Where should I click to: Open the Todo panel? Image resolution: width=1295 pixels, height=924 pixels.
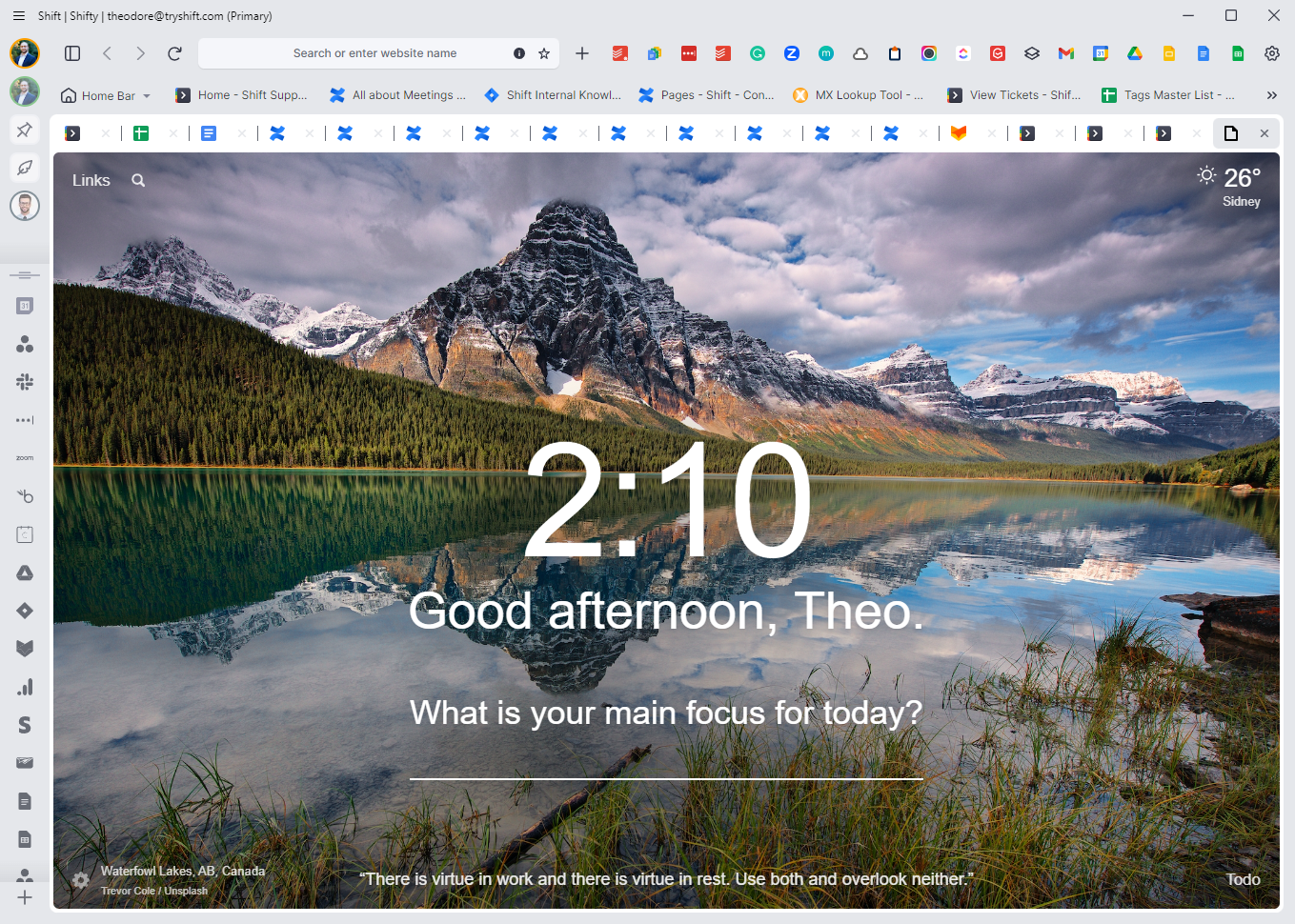point(1243,879)
